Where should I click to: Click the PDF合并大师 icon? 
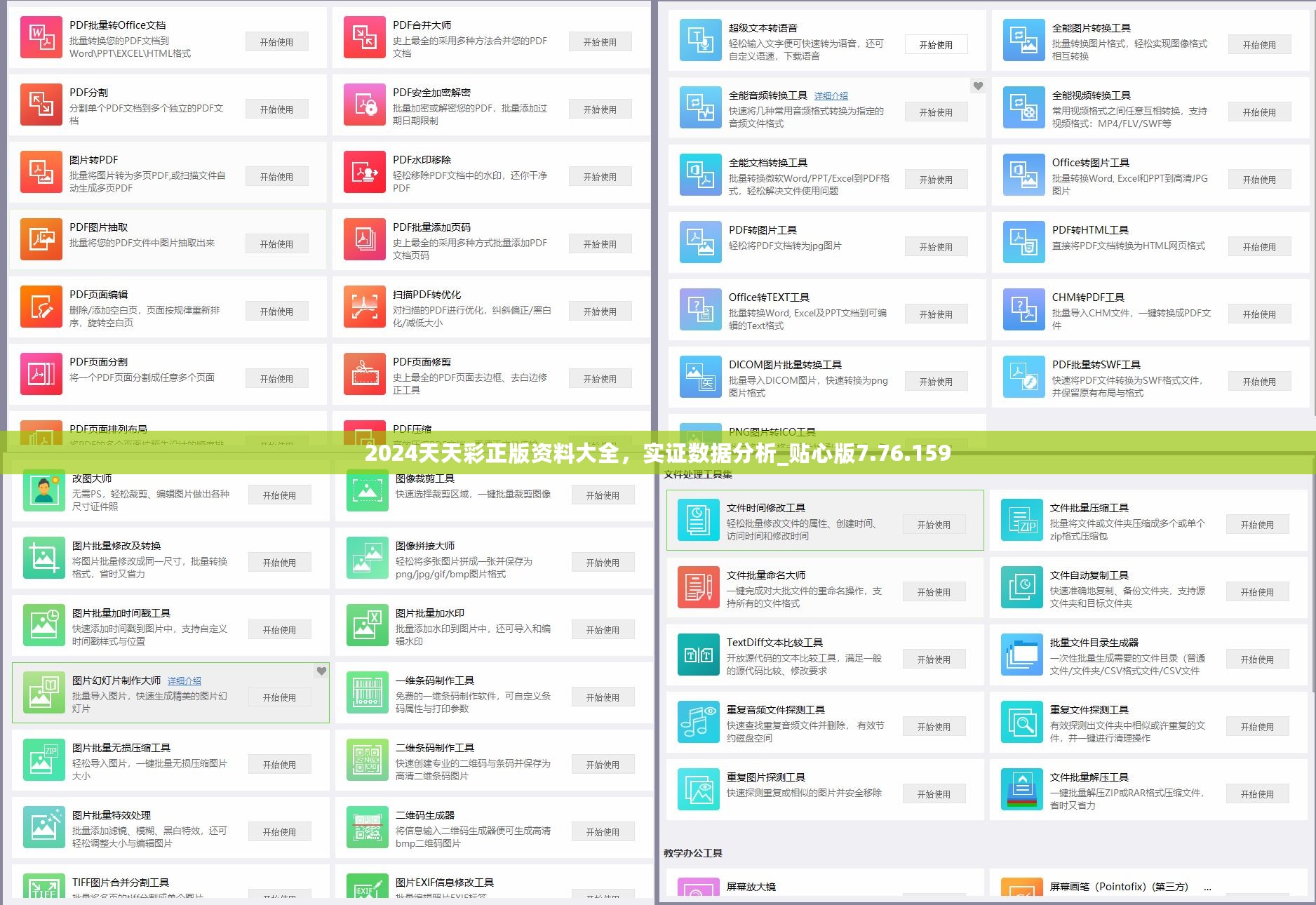(x=365, y=37)
